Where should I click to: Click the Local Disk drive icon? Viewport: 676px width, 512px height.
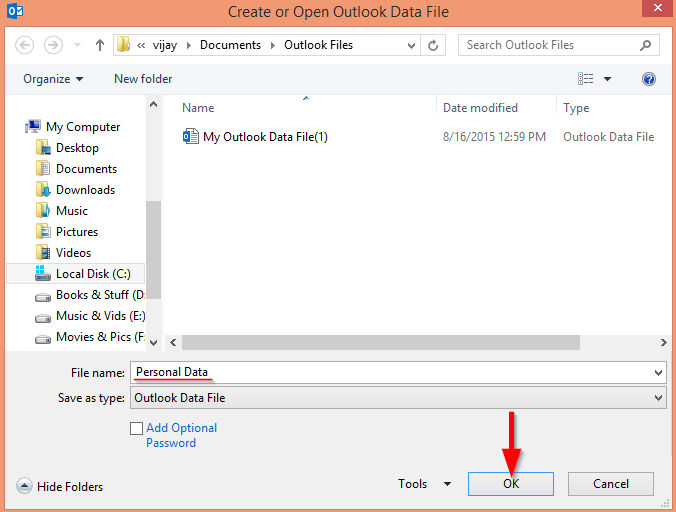tap(43, 274)
